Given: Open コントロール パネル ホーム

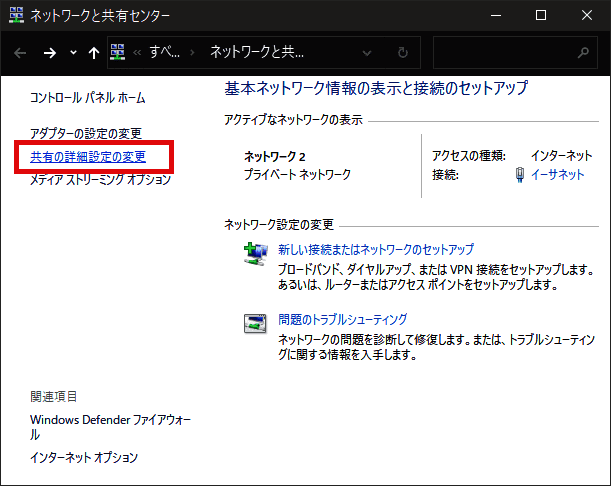Looking at the screenshot, I should point(87,98).
